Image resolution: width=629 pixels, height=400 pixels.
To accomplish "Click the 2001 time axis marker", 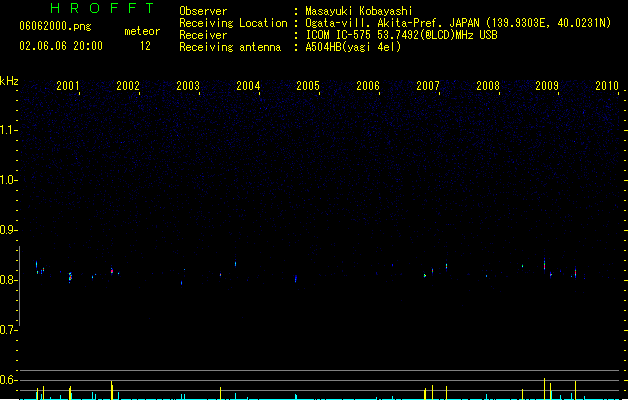I will [x=68, y=85].
